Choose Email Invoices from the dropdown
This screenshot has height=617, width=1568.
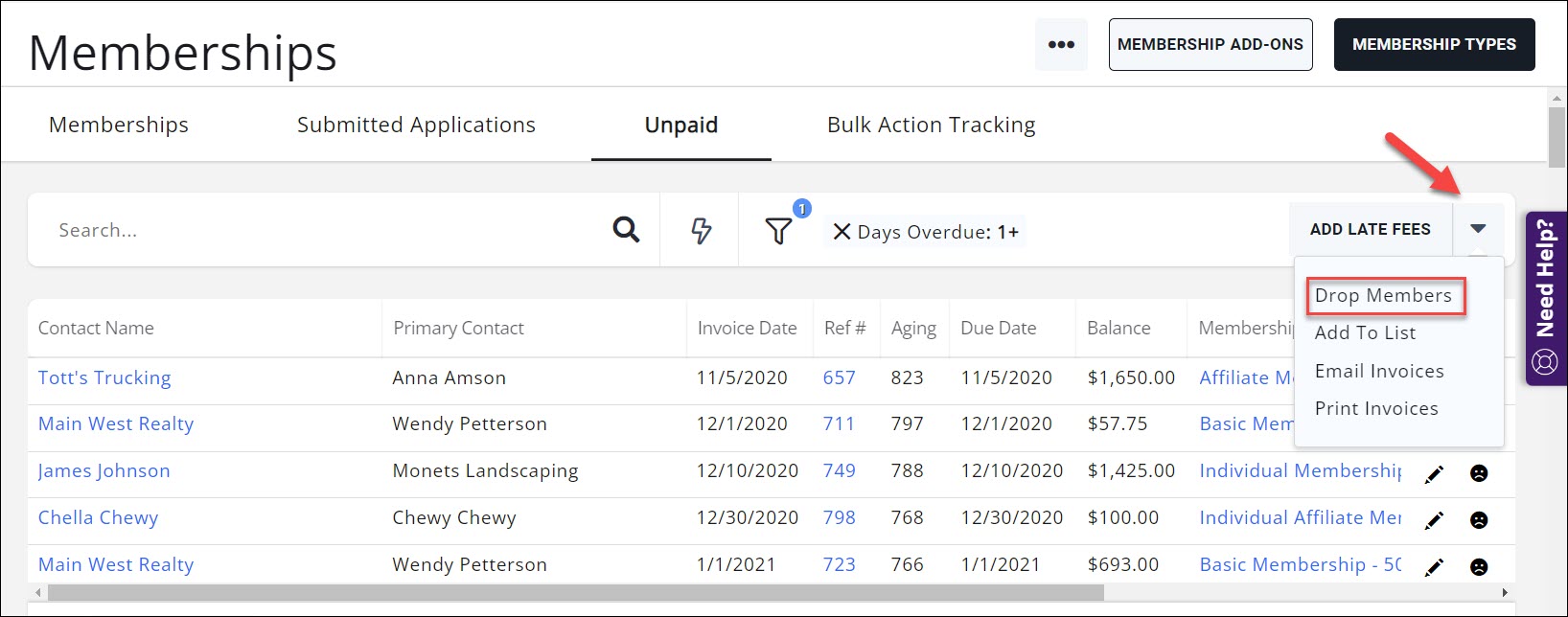click(x=1379, y=371)
